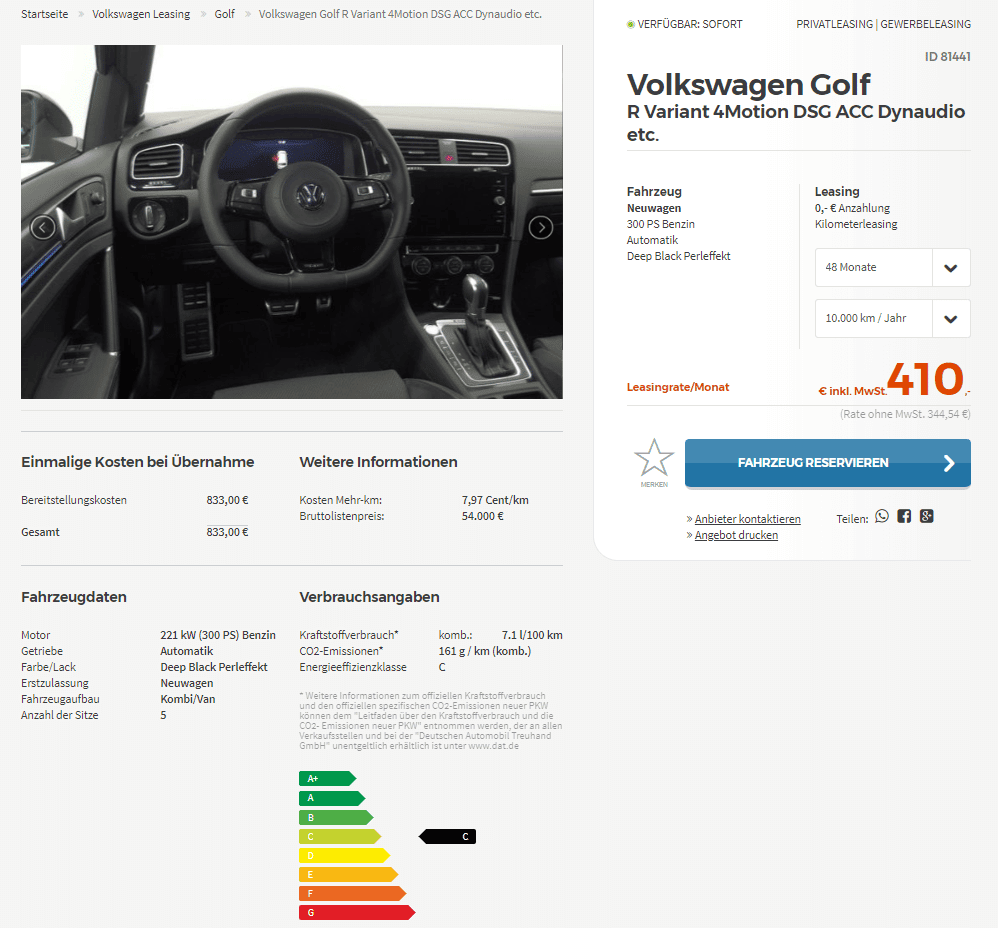Share offer via Facebook icon
The height and width of the screenshot is (928, 998).
click(904, 516)
